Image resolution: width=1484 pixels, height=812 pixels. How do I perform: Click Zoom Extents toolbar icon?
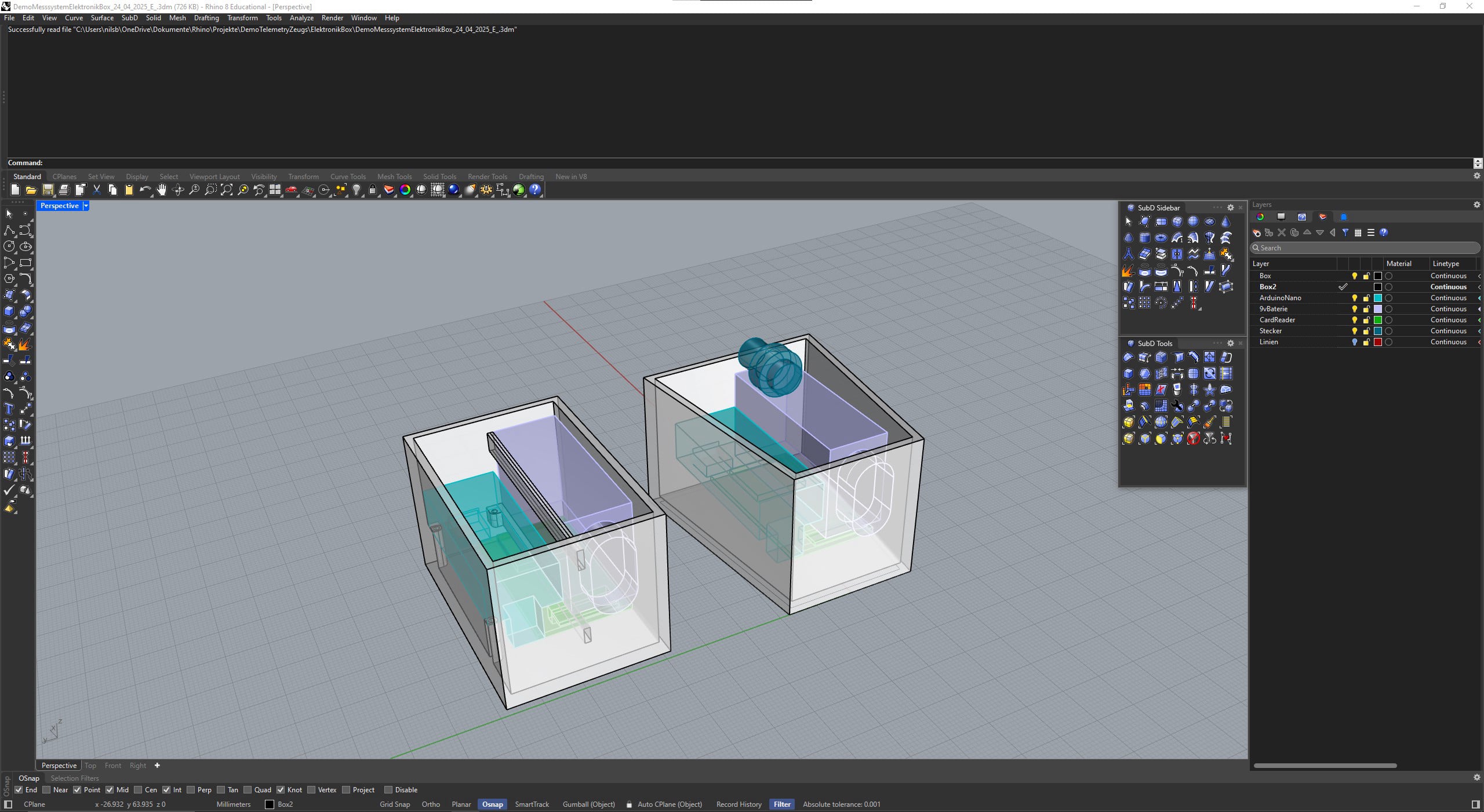227,190
